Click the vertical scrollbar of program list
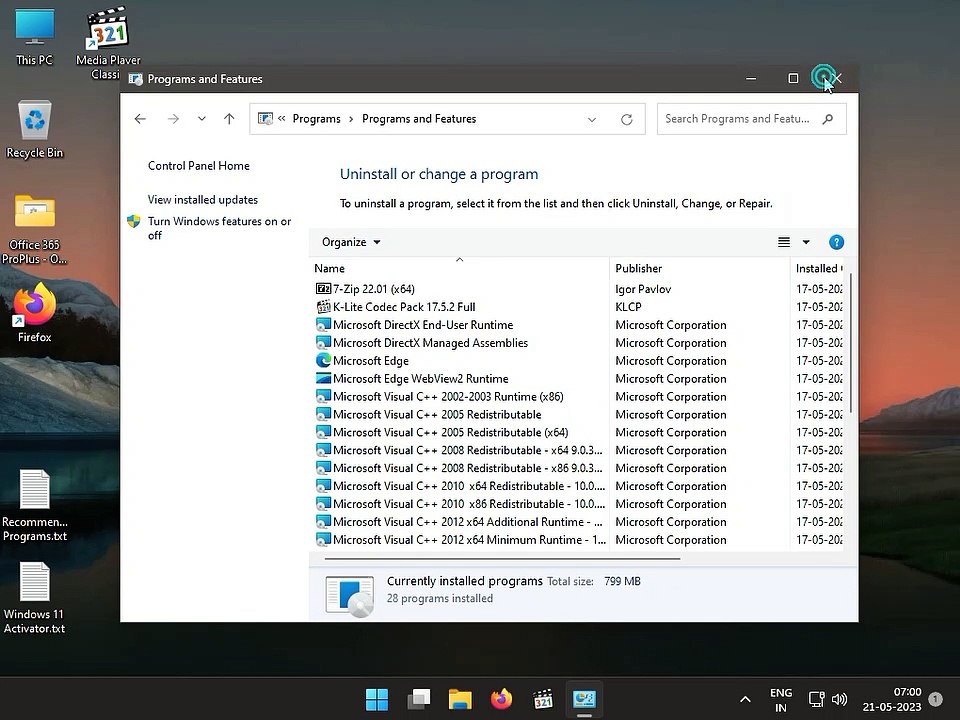 [x=851, y=343]
